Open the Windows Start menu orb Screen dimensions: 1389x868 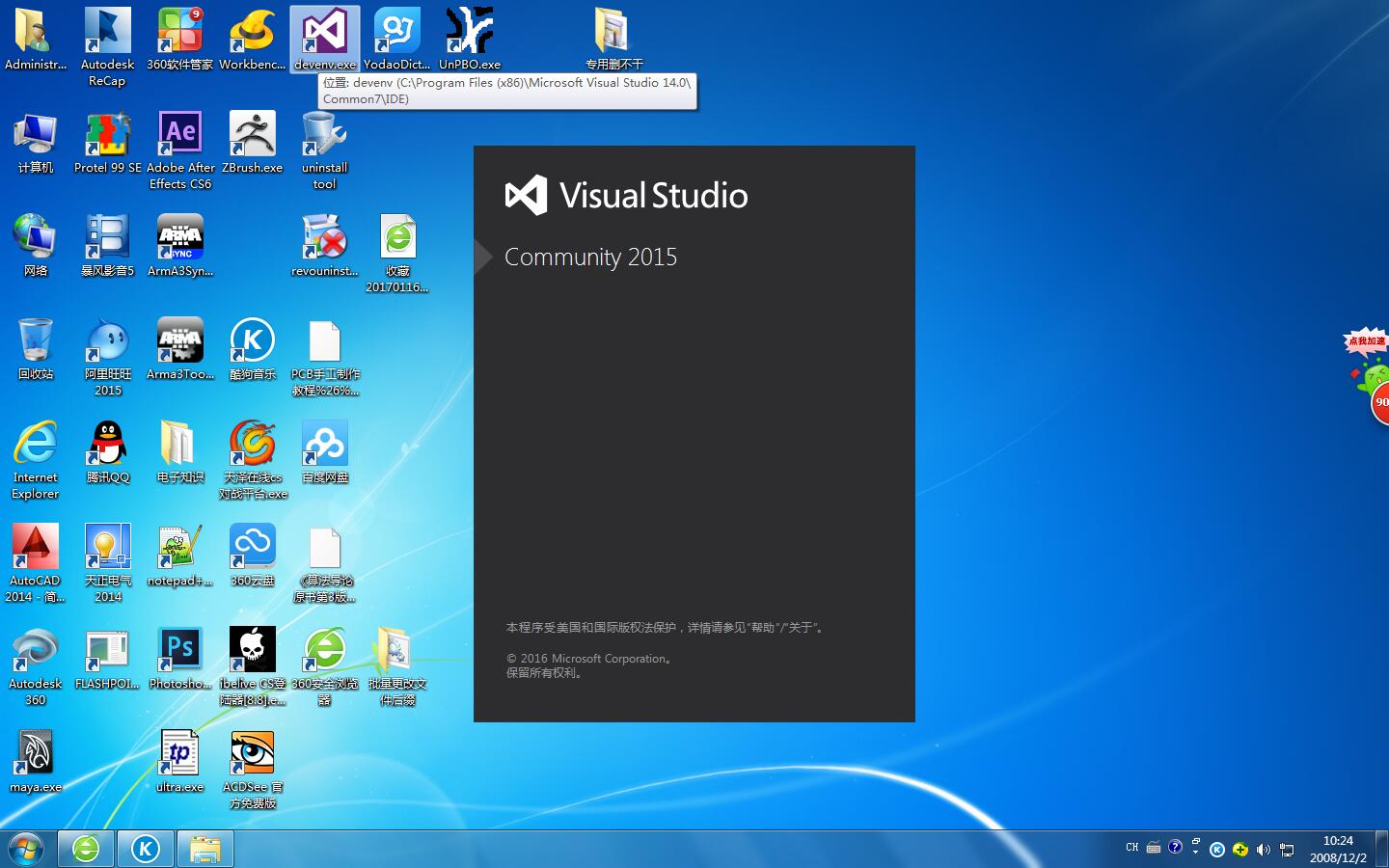[26, 849]
